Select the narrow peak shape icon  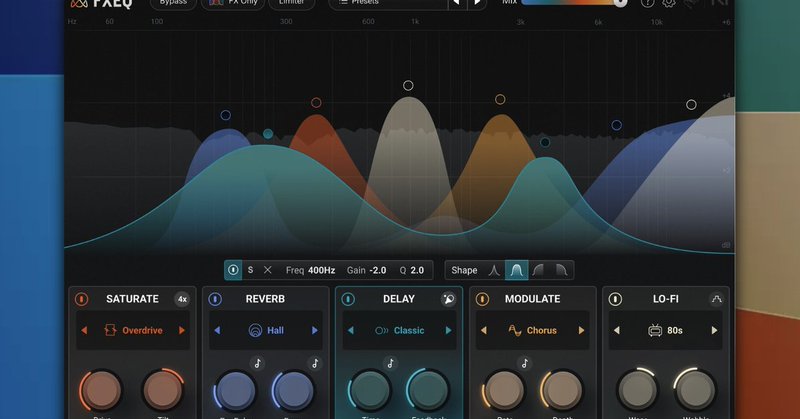[x=494, y=270]
